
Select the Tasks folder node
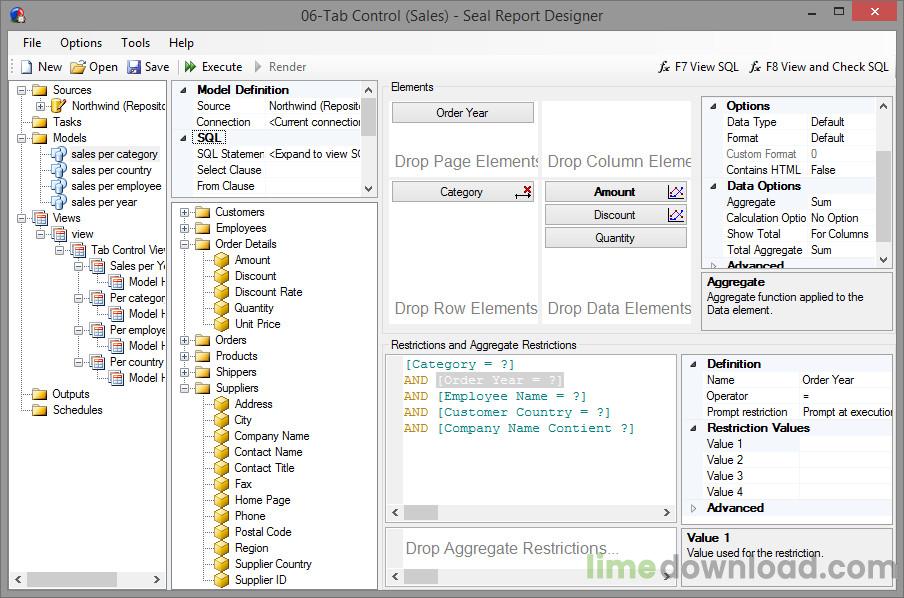pyautogui.click(x=67, y=122)
